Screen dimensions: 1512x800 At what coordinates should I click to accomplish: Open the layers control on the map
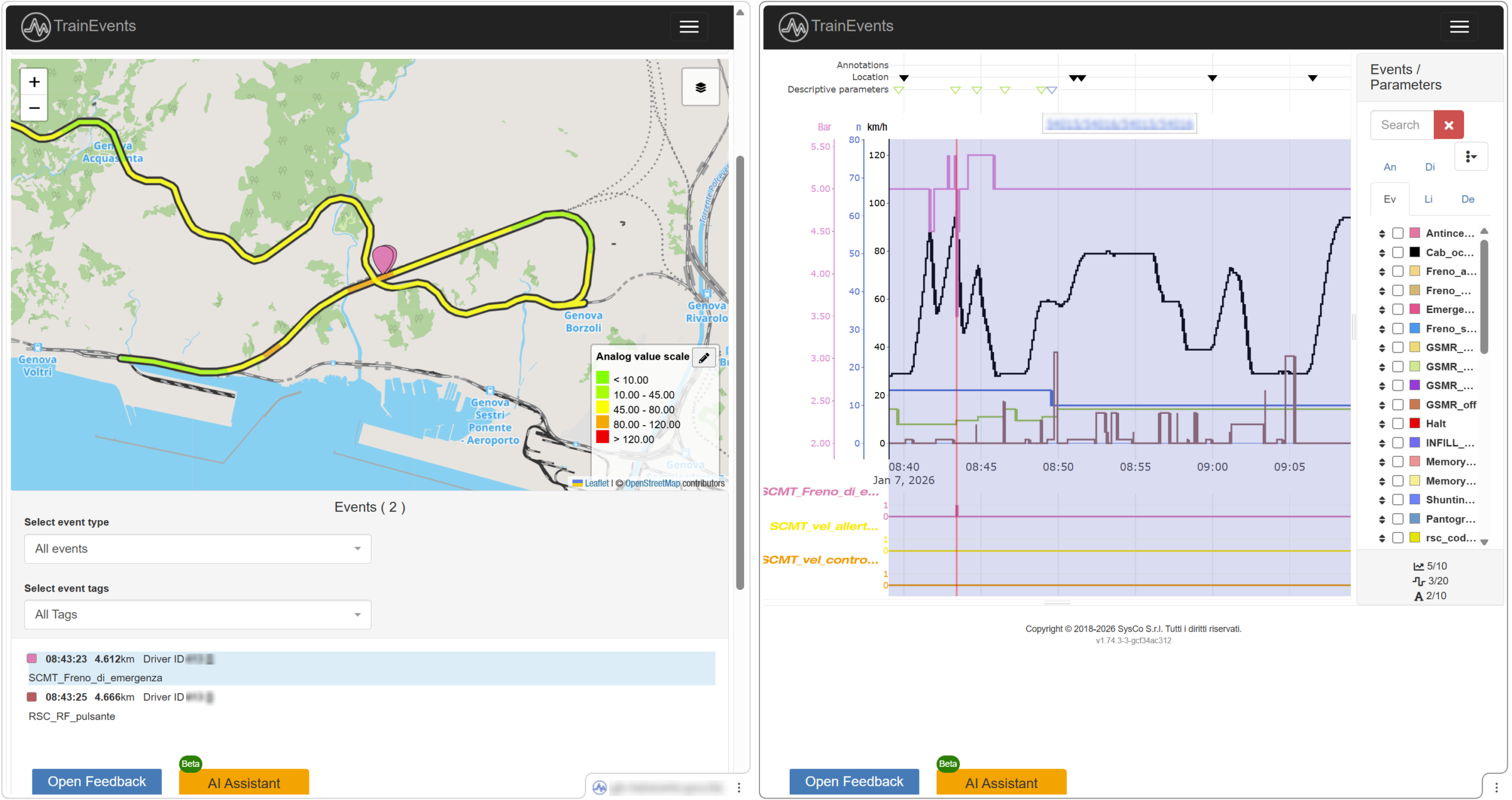click(700, 86)
